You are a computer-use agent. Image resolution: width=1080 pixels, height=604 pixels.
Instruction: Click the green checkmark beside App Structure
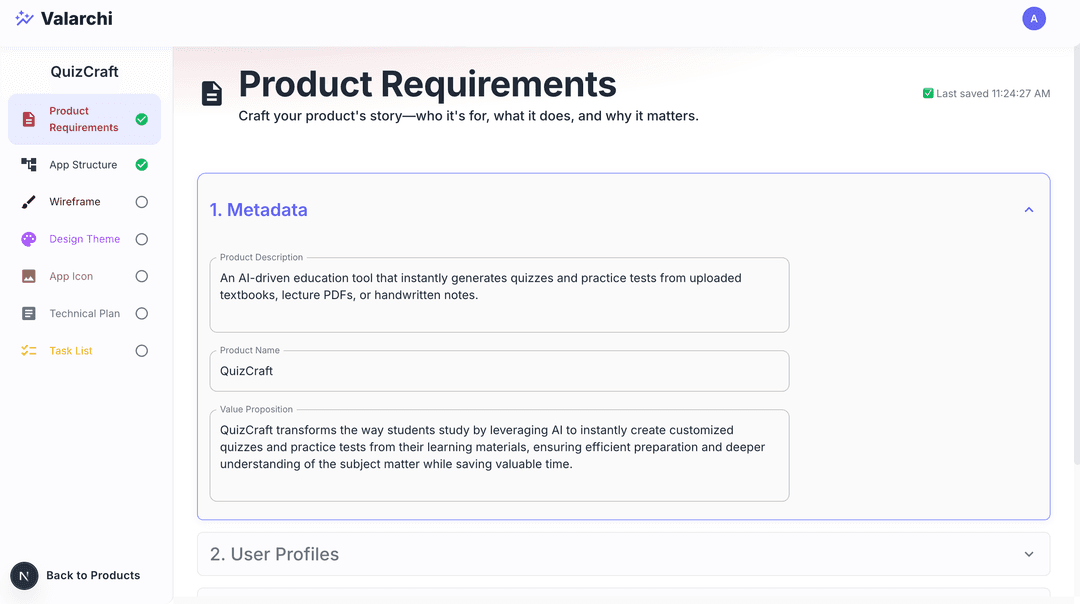(141, 164)
